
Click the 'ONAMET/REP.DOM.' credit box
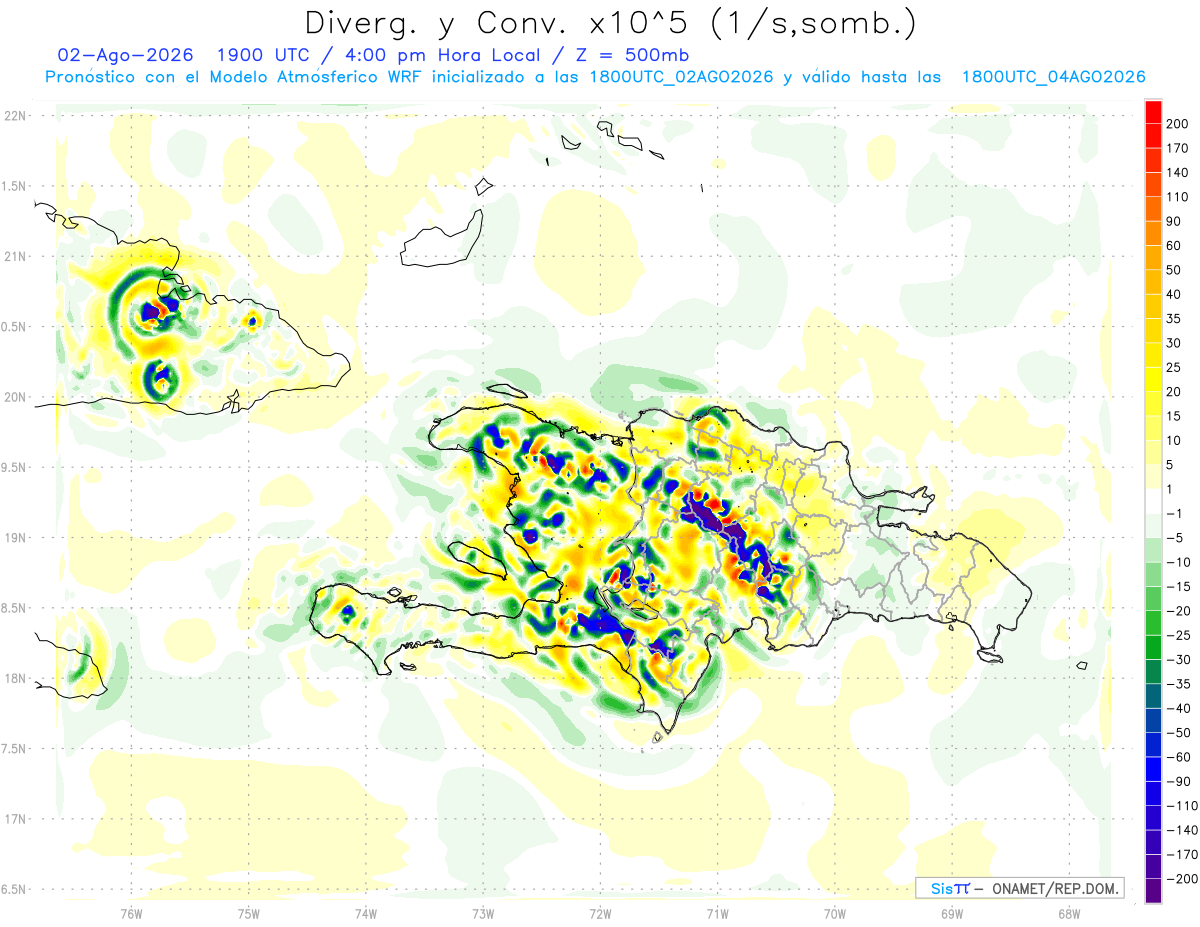[x=1019, y=888]
